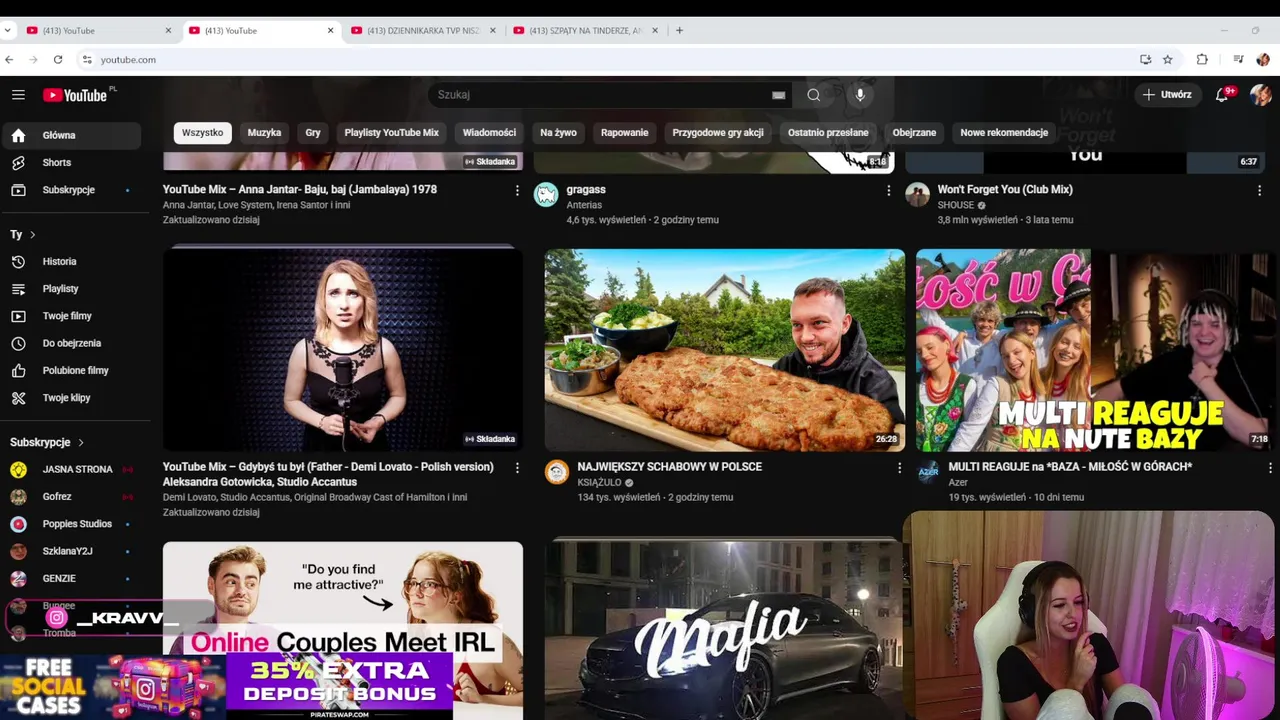The image size is (1280, 720).
Task: Reload the page in browser toolbar
Action: pos(58,60)
